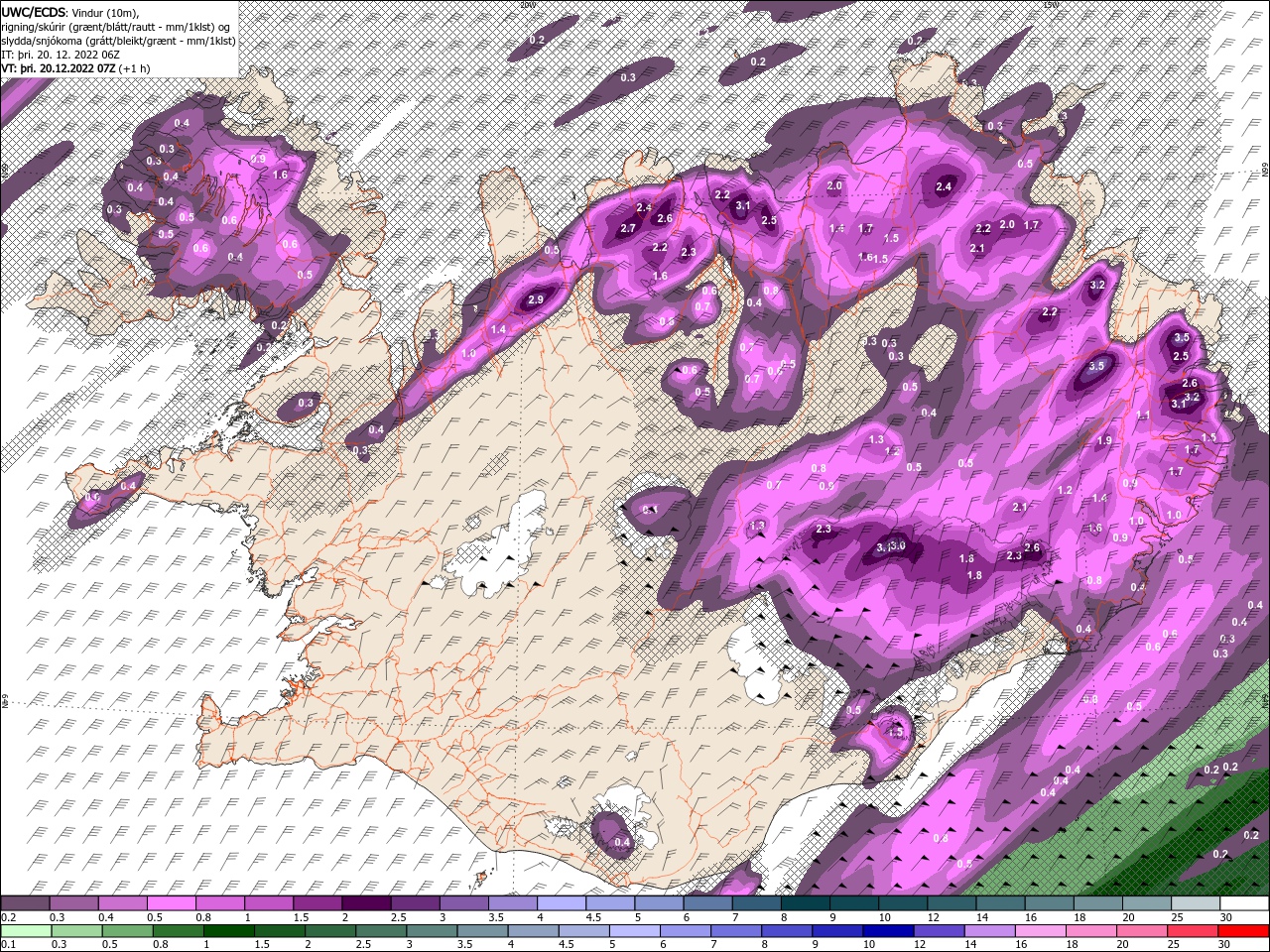The image size is (1270, 952).
Task: Click the '25' label under the lower legend bar
Action: 1176,944
